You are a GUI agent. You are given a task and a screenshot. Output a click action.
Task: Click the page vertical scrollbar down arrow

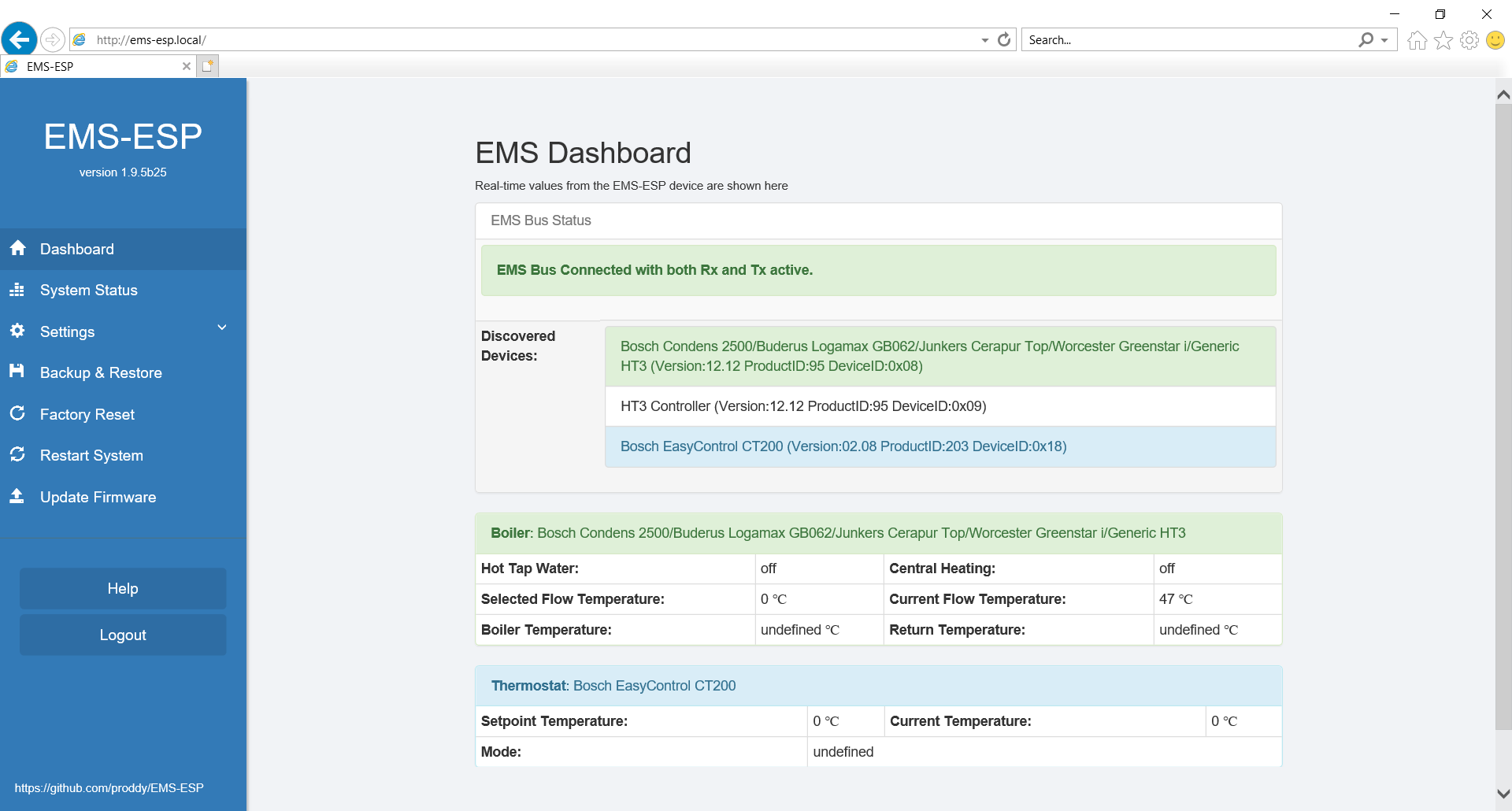click(1503, 794)
